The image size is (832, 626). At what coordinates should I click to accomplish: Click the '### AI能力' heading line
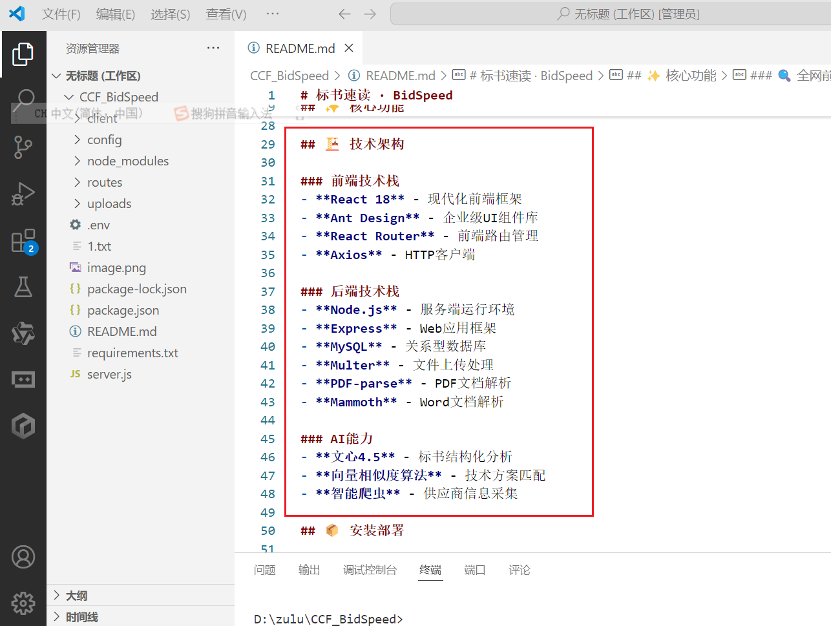[x=337, y=439]
